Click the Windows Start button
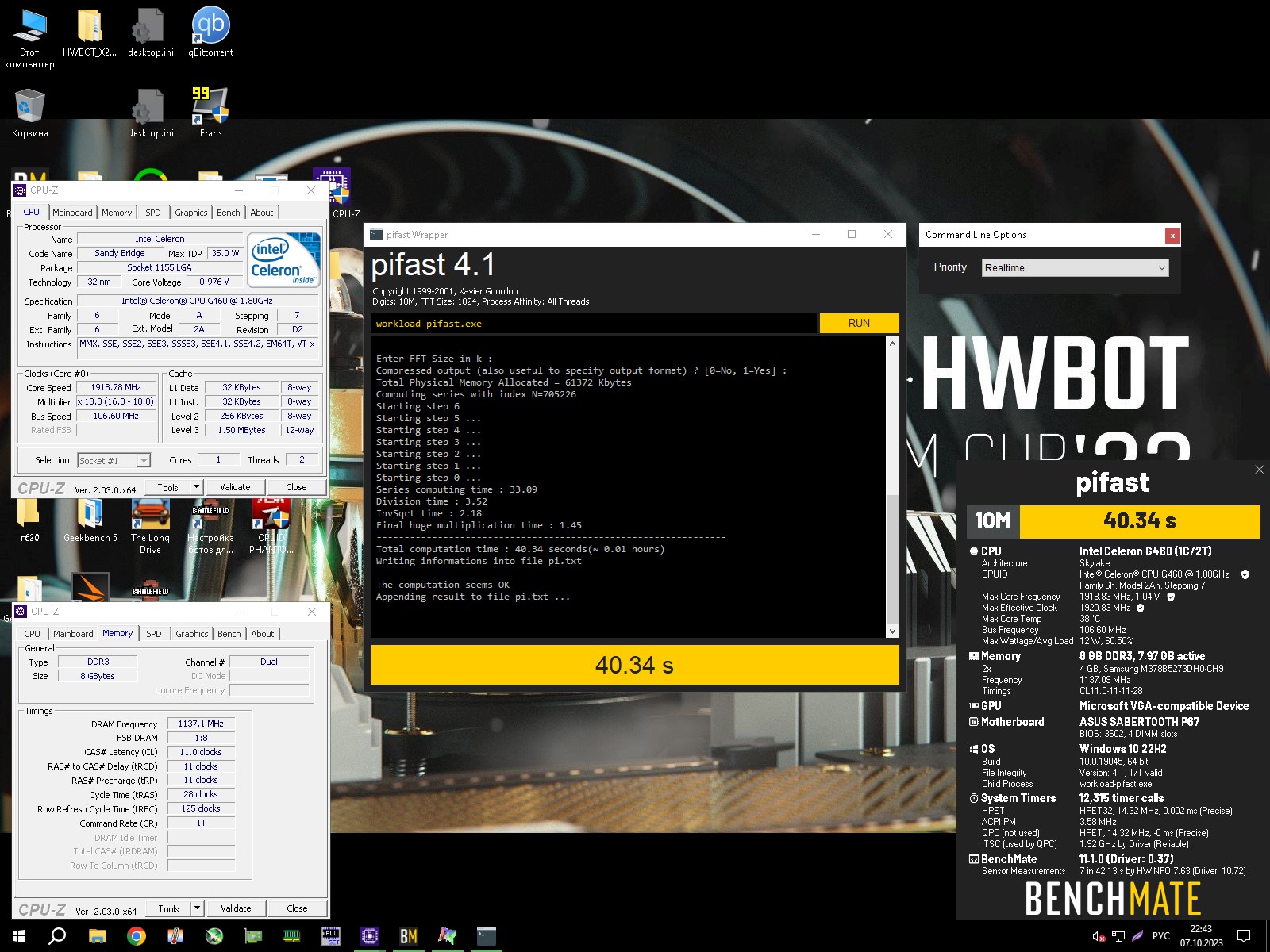The width and height of the screenshot is (1270, 952). point(19,936)
